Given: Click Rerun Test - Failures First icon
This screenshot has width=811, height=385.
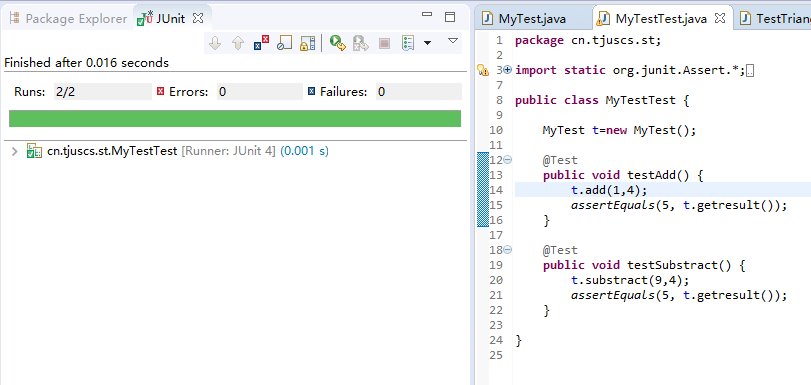Looking at the screenshot, I should tap(361, 43).
